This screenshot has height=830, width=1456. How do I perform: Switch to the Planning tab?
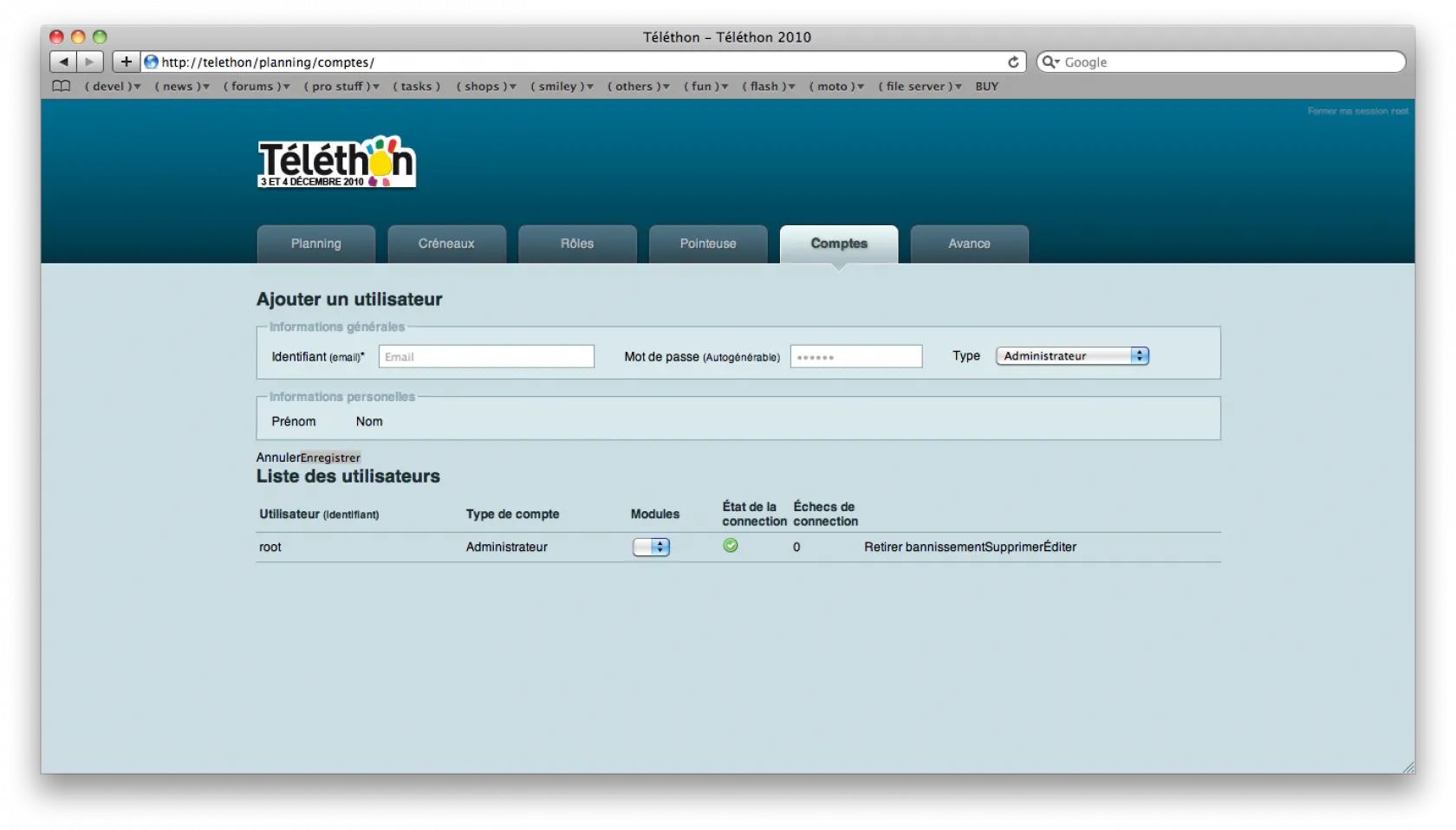pos(315,244)
